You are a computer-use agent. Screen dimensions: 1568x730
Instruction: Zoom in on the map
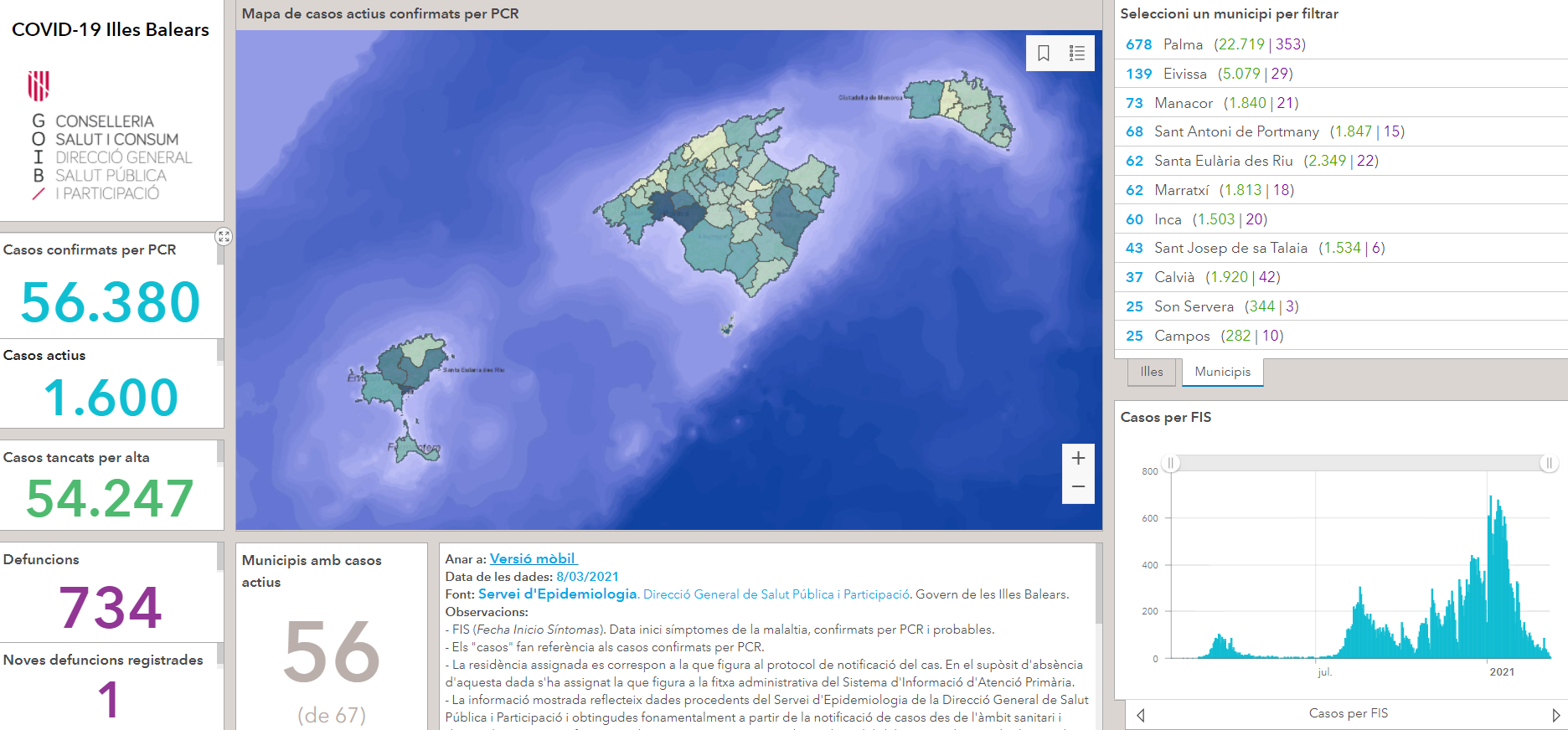tap(1078, 458)
